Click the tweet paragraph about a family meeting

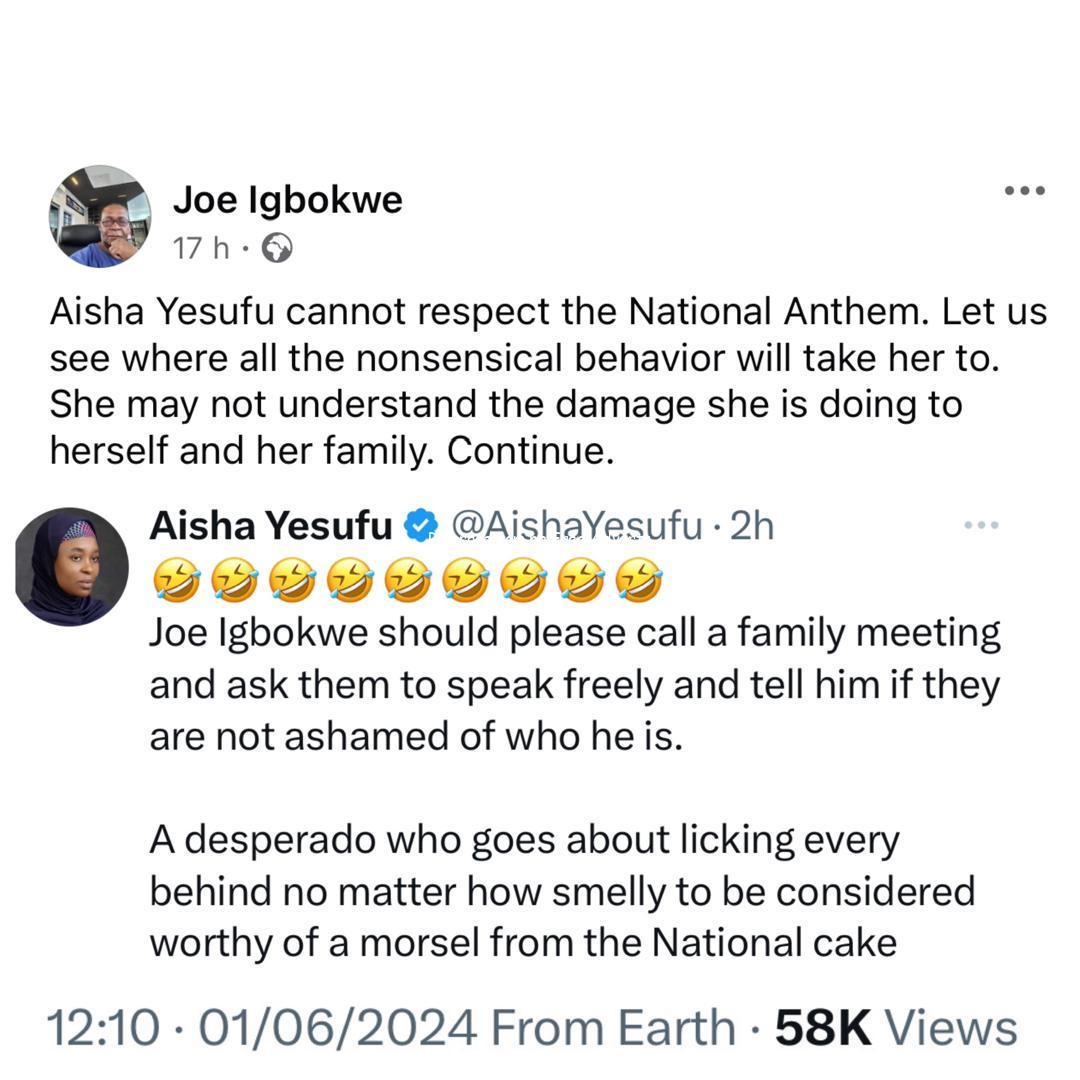[574, 685]
